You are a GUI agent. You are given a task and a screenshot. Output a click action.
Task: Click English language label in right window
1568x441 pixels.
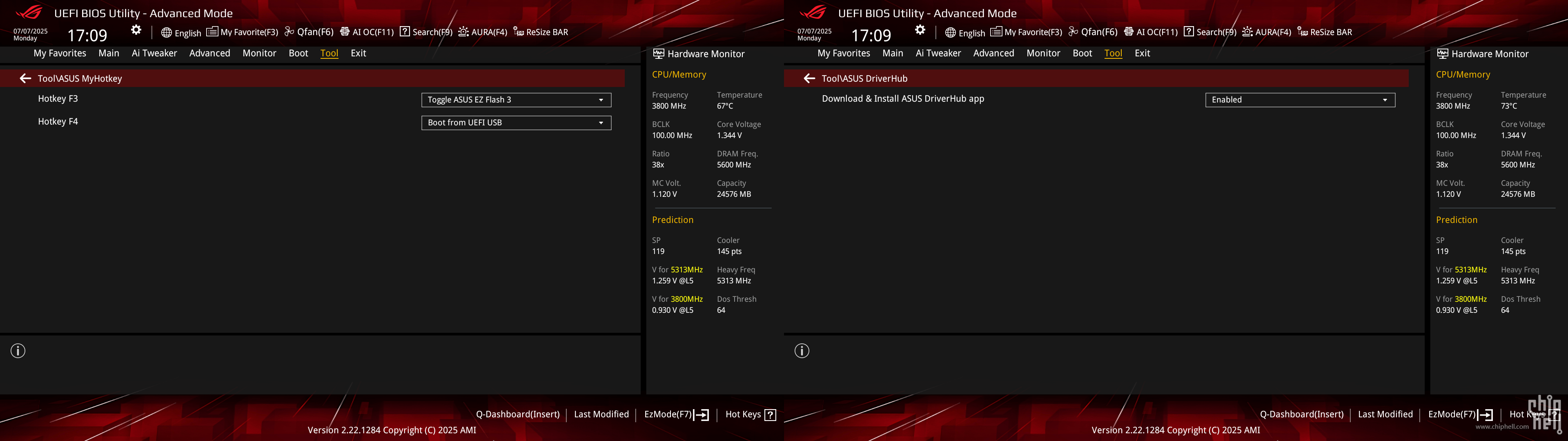(972, 33)
